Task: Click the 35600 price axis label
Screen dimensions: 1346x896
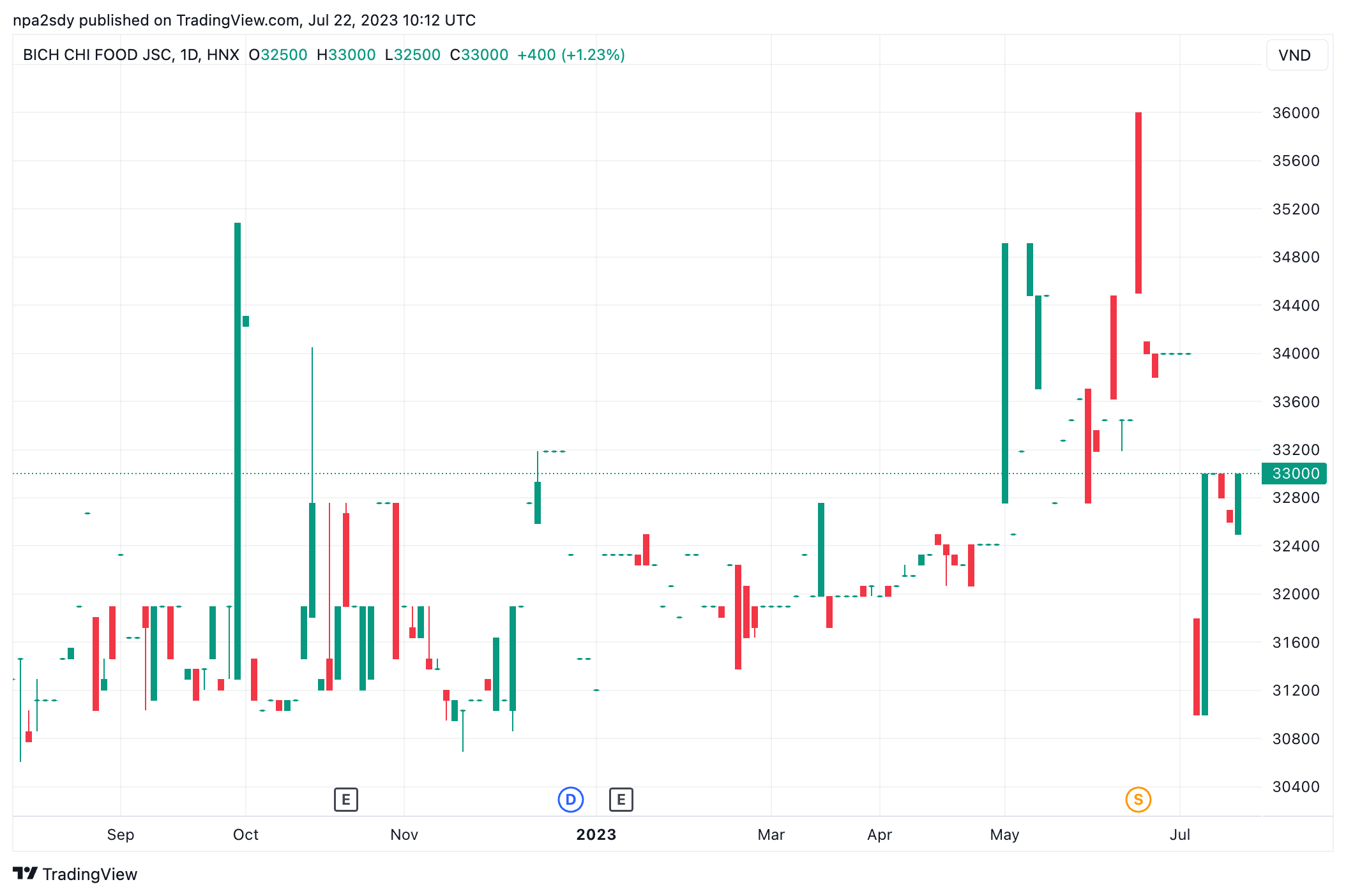Action: (x=1296, y=161)
